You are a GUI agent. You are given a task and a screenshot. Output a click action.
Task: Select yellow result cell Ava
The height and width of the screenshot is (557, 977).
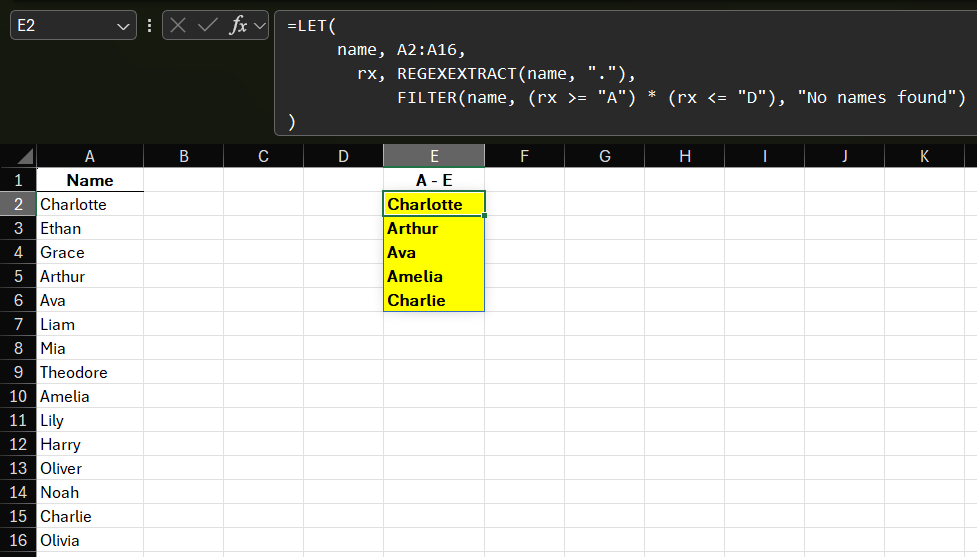(434, 252)
